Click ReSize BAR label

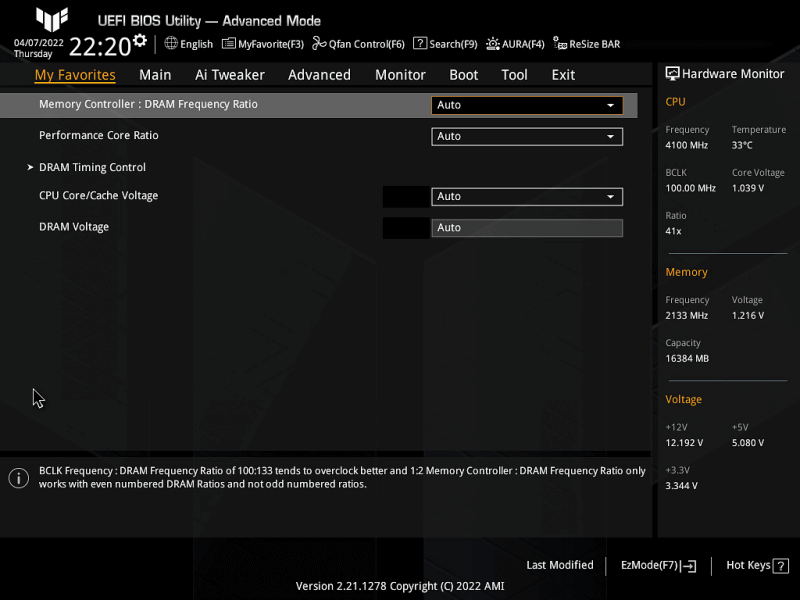pos(595,44)
